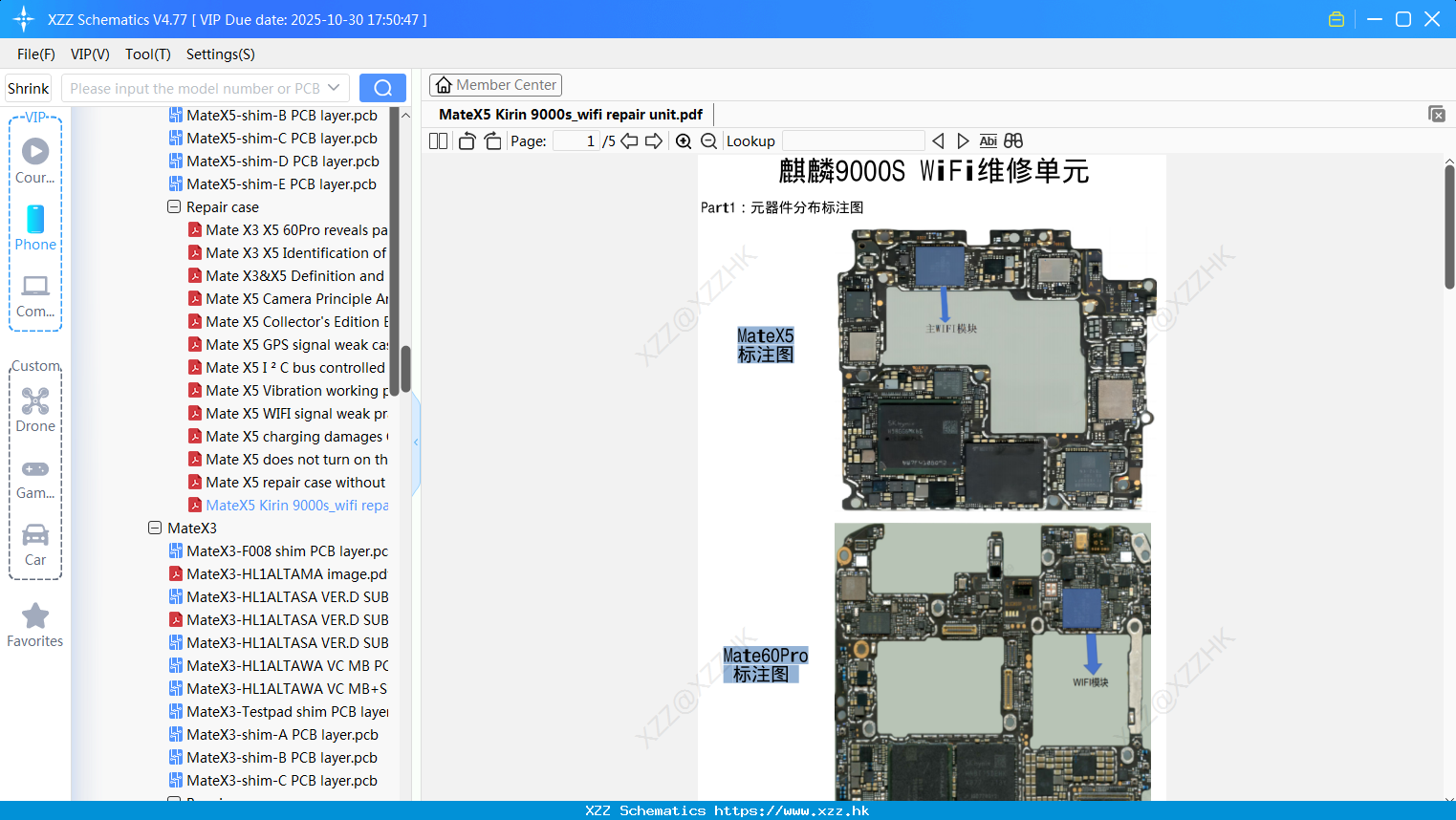Open the Settings(S) menu
1456x820 pixels.
pos(221,54)
